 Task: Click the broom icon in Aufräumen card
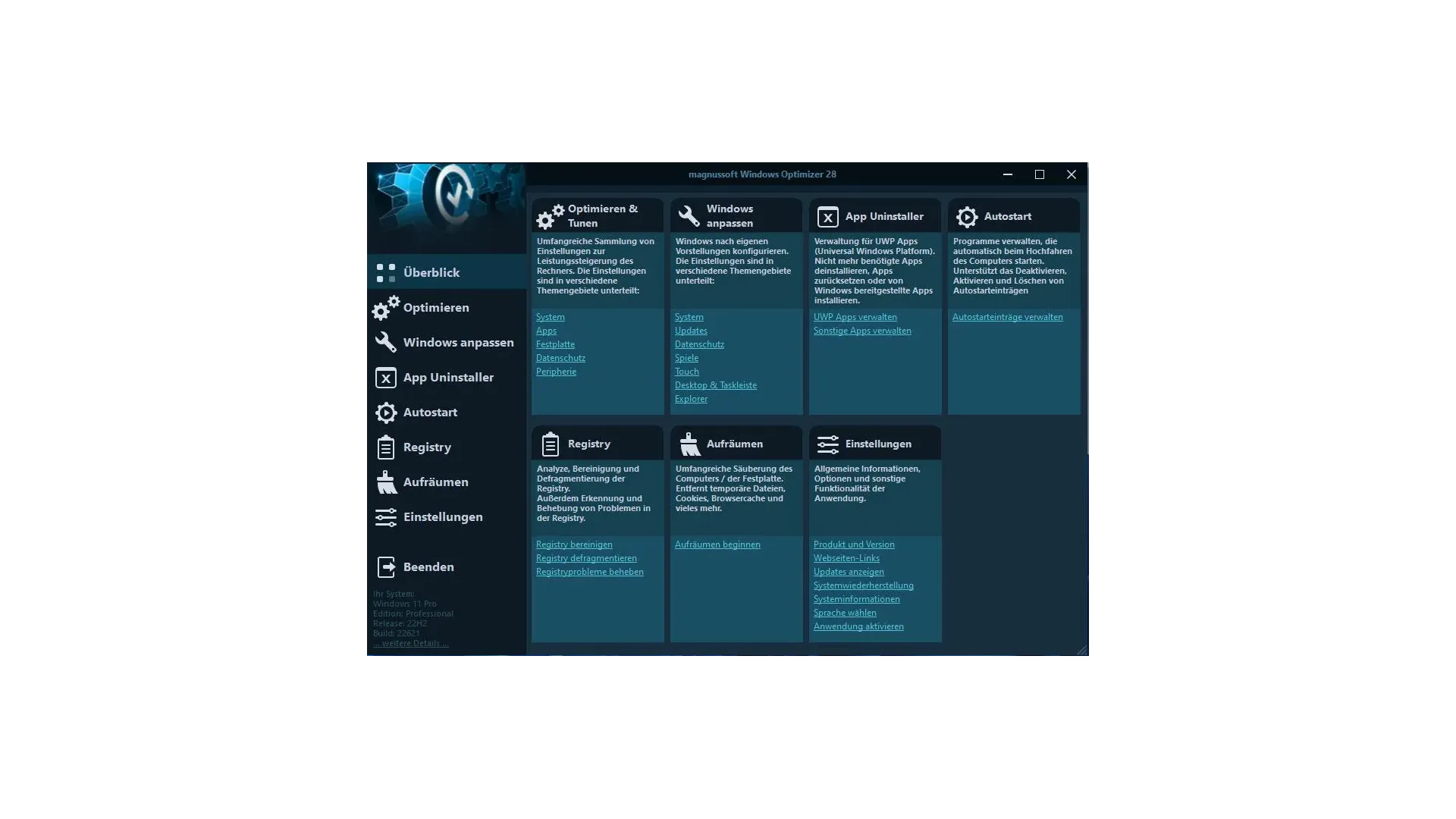pos(689,444)
